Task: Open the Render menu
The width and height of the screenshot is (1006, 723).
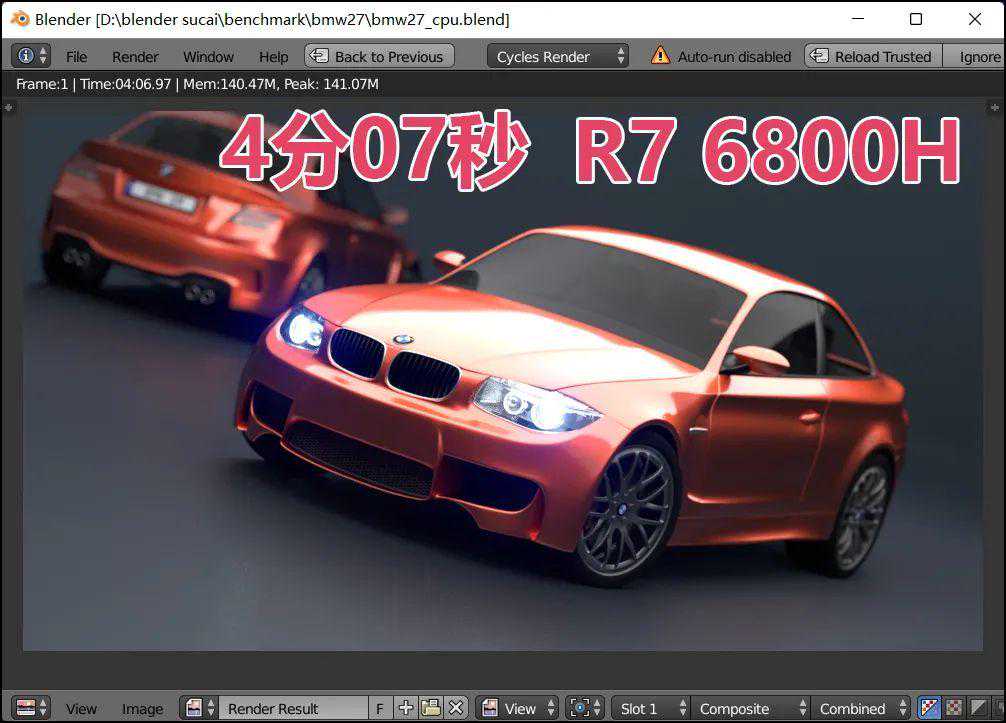Action: coord(135,57)
